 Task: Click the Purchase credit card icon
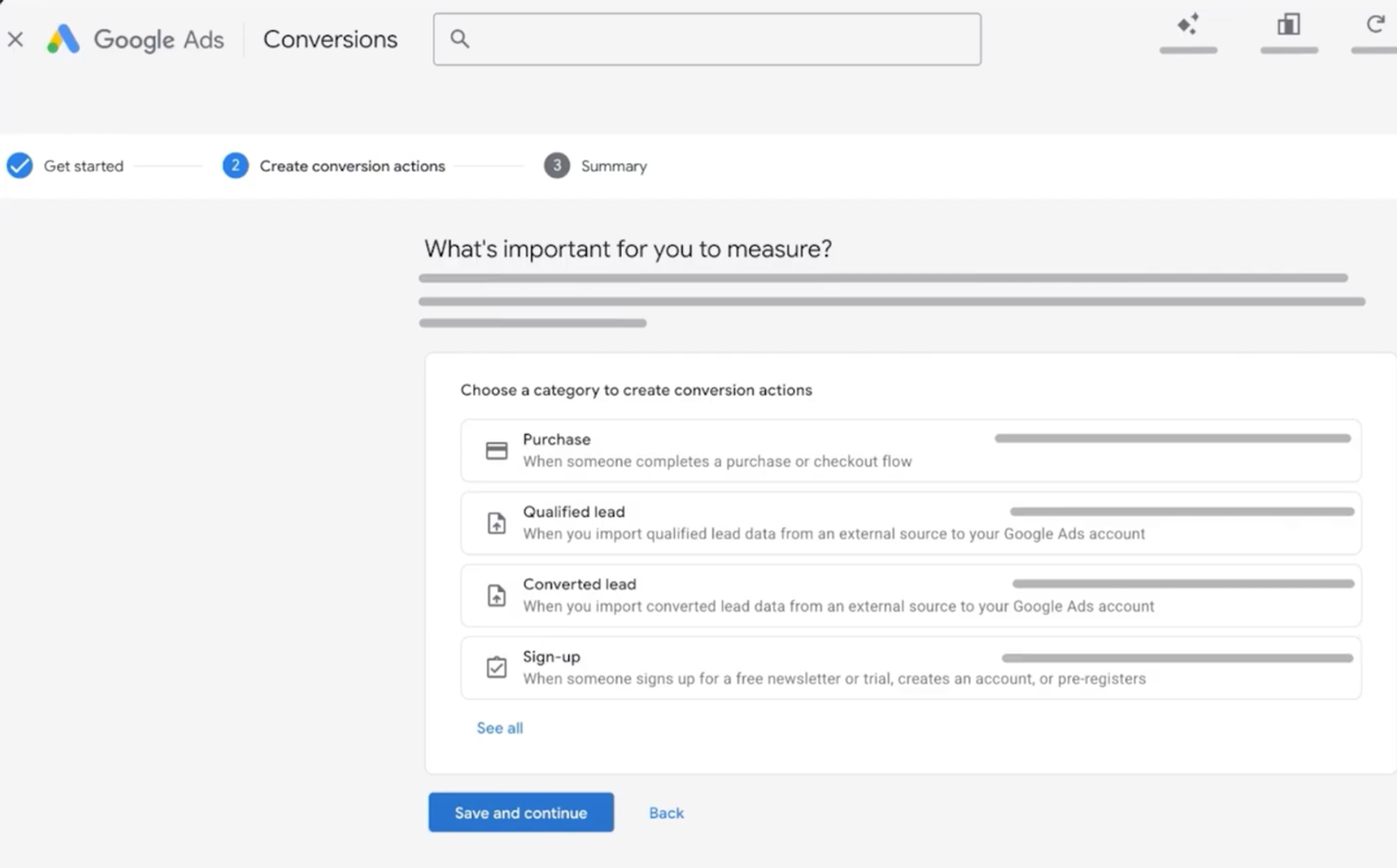click(x=496, y=451)
